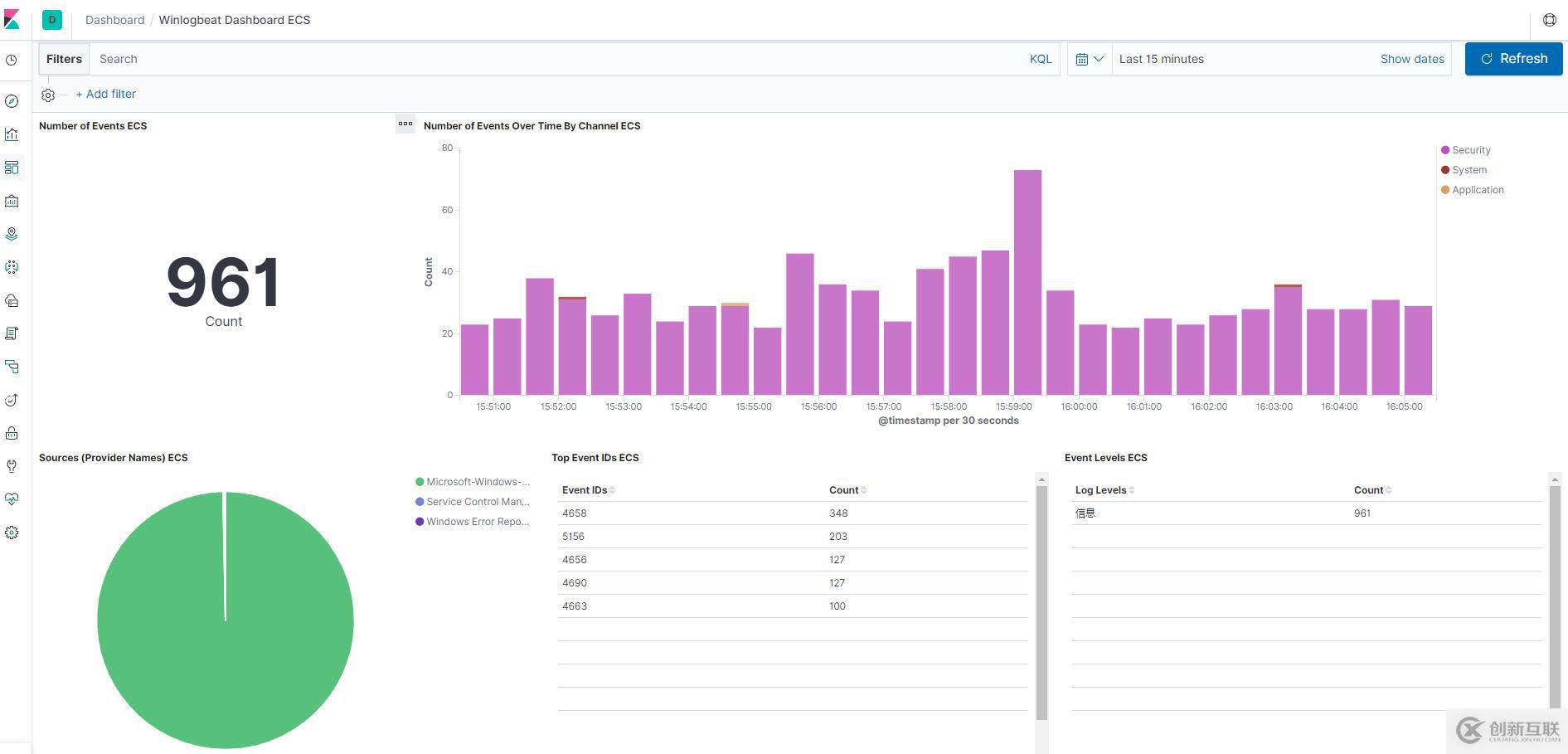The width and height of the screenshot is (1568, 754).
Task: Open Management gear in sidebar
Action: (12, 533)
